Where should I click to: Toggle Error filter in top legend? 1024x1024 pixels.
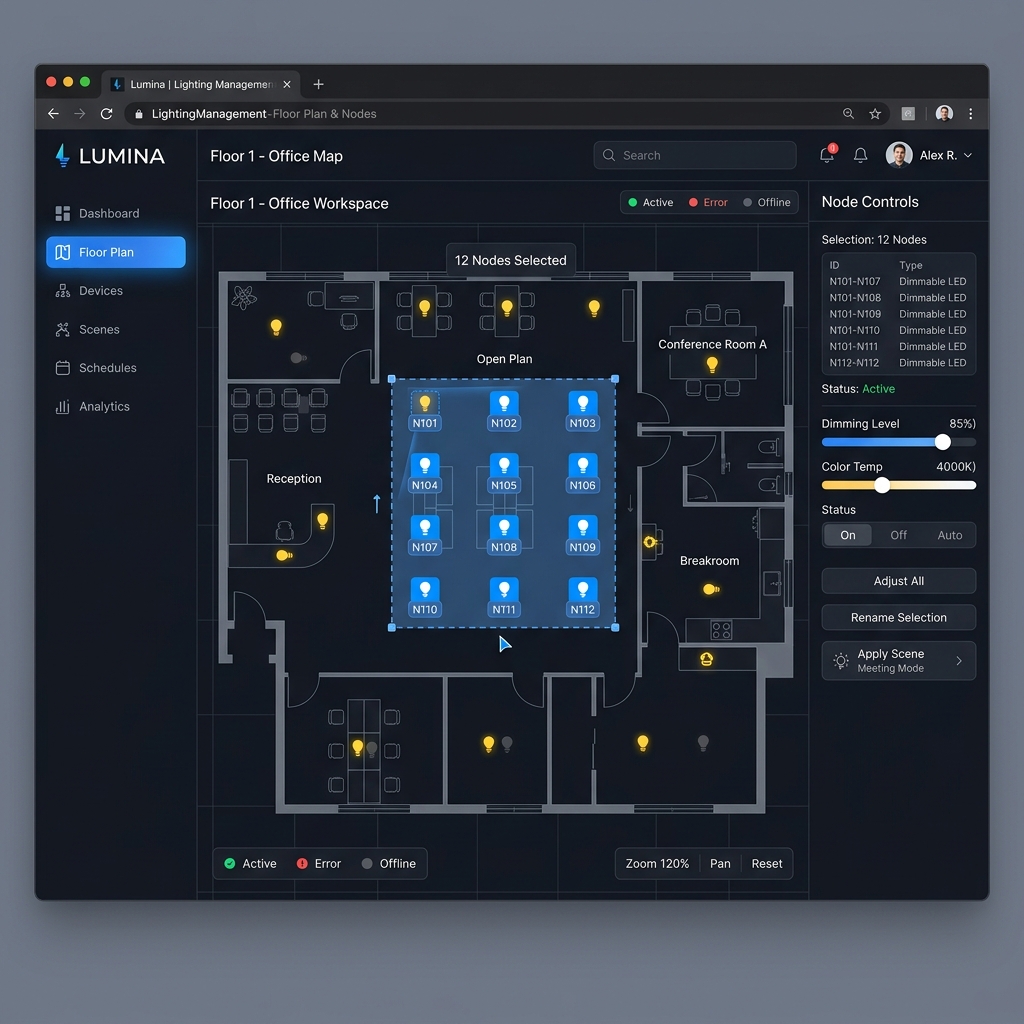[708, 202]
